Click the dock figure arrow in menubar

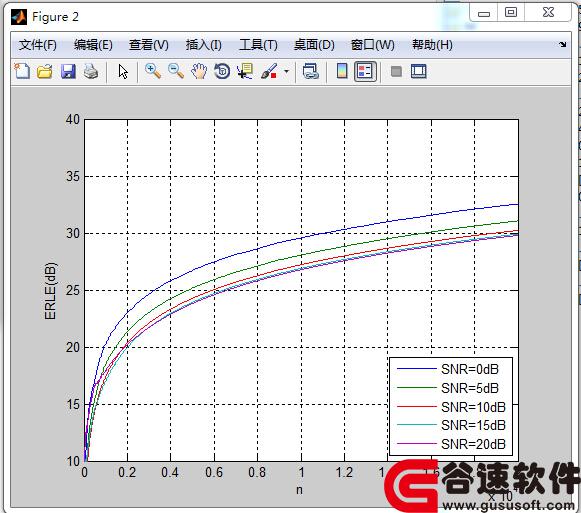tap(562, 45)
